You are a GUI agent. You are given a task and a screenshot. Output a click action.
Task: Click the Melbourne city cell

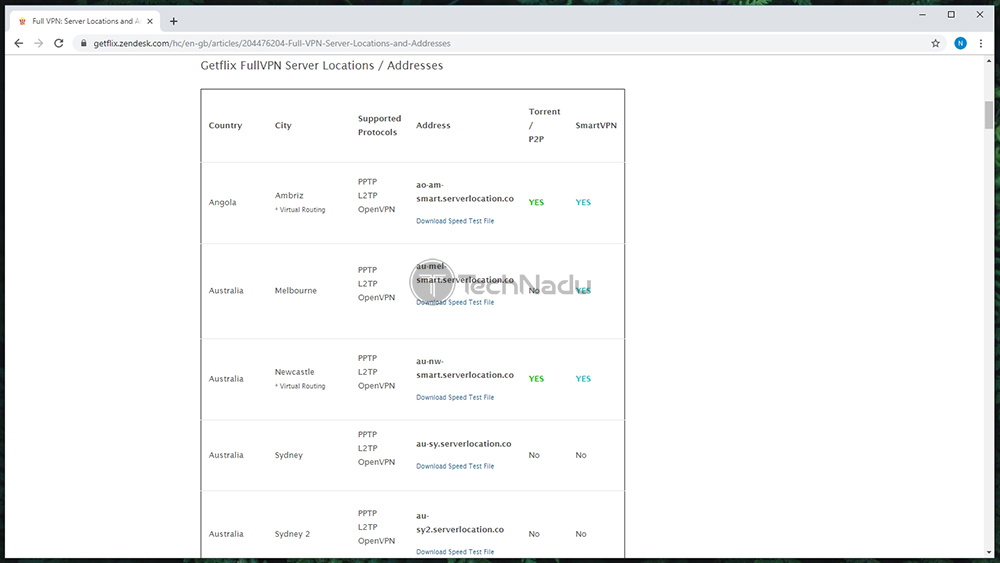pyautogui.click(x=295, y=291)
